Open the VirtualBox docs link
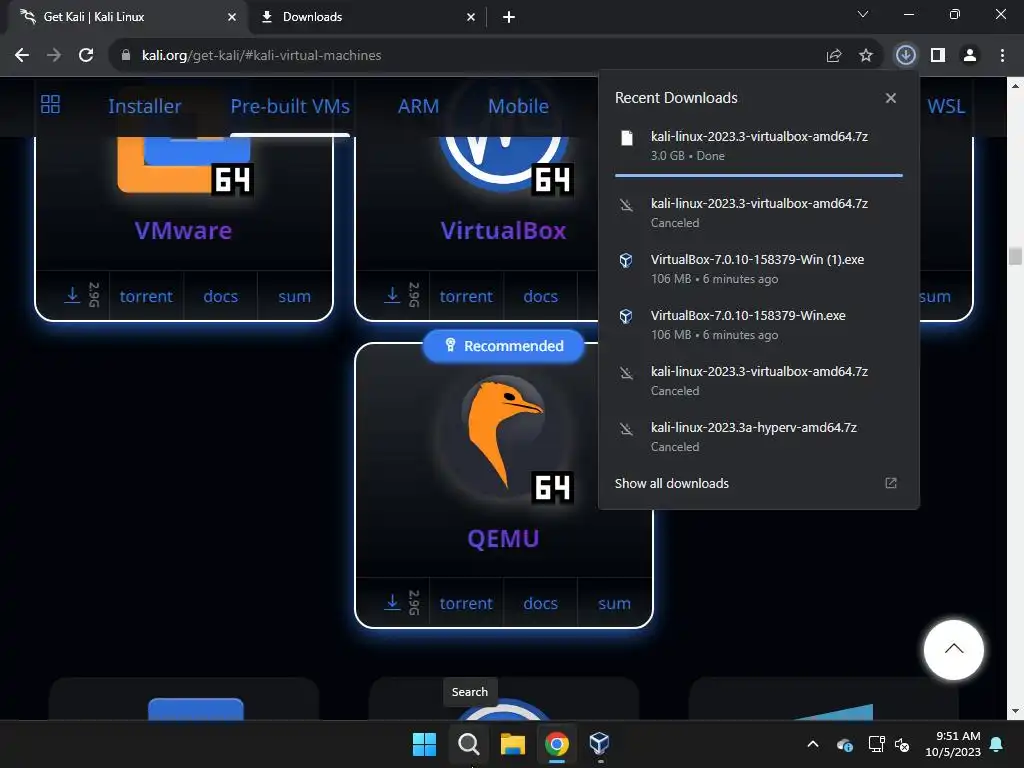Image resolution: width=1024 pixels, height=768 pixels. (x=541, y=296)
